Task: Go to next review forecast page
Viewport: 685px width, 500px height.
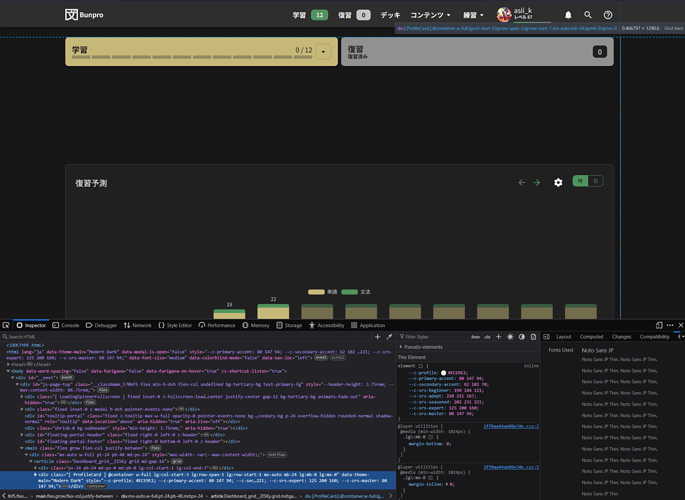Action: pos(537,183)
